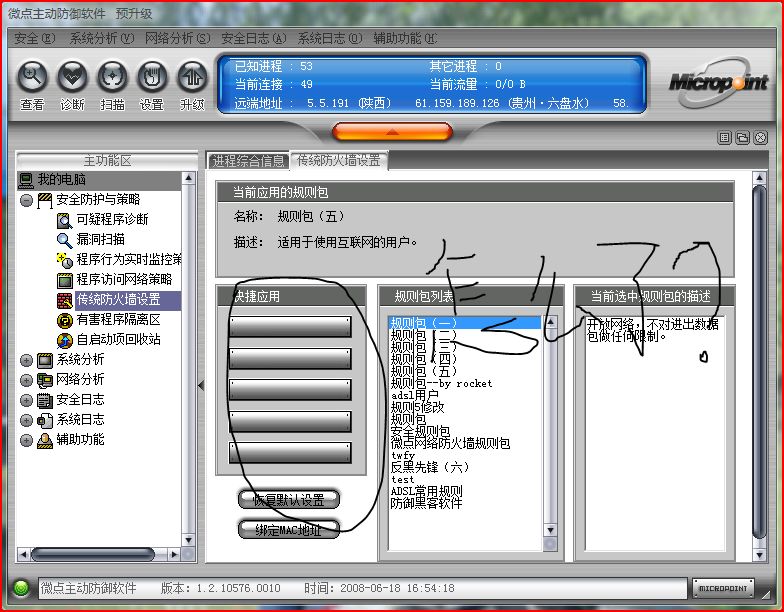Screen dimensions: 784x612
Task: Open the 安全(E) menu
Action: [34, 38]
